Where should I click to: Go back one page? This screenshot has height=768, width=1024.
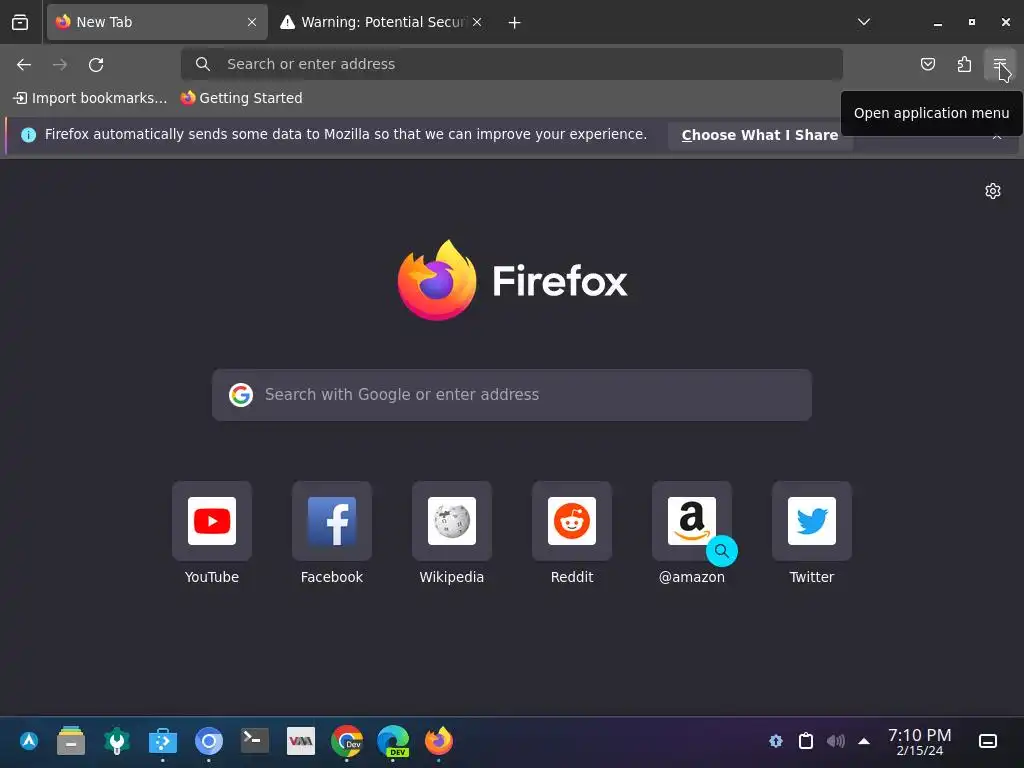click(x=24, y=64)
